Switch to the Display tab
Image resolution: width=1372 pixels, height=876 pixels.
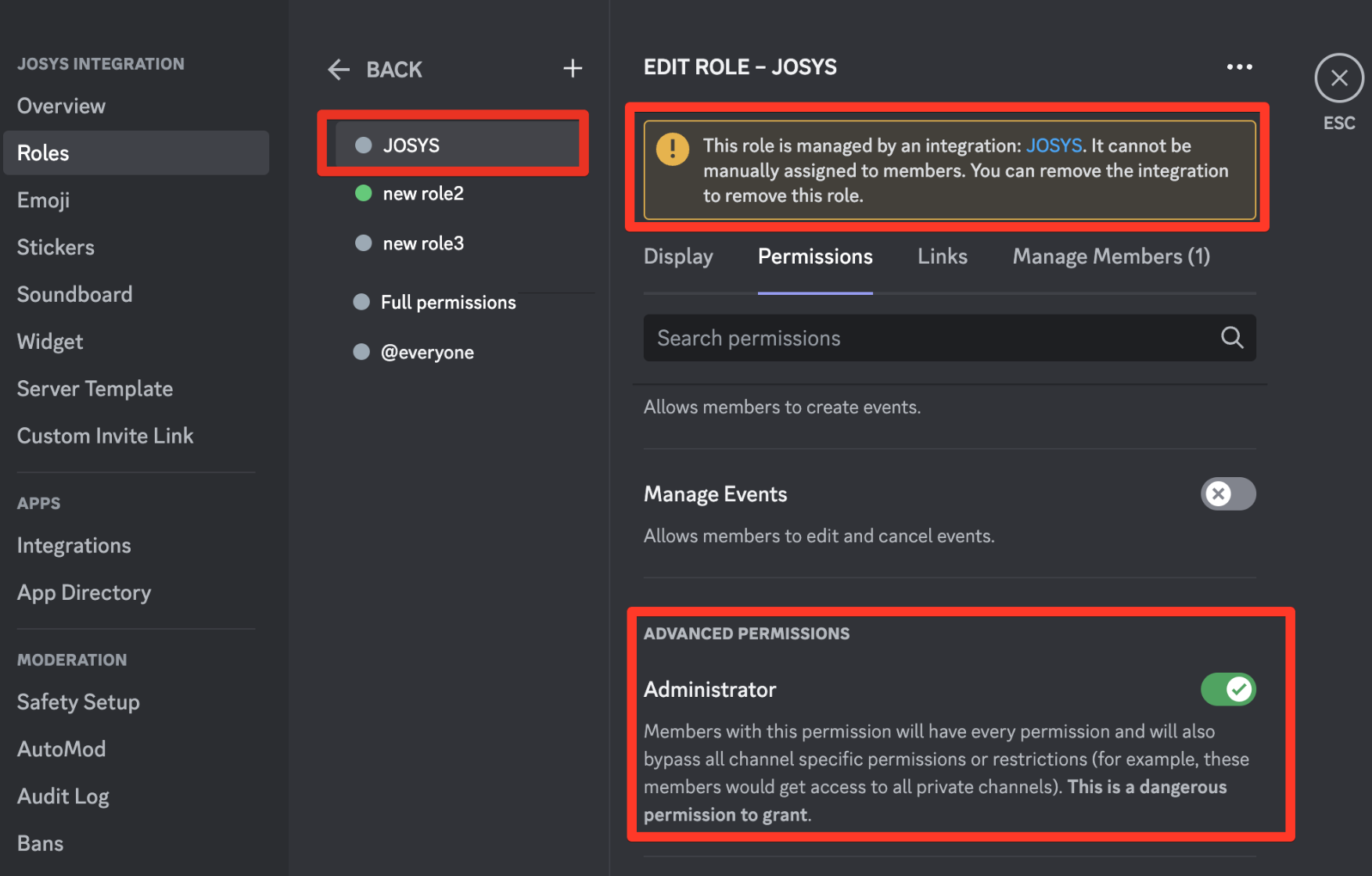pyautogui.click(x=678, y=257)
